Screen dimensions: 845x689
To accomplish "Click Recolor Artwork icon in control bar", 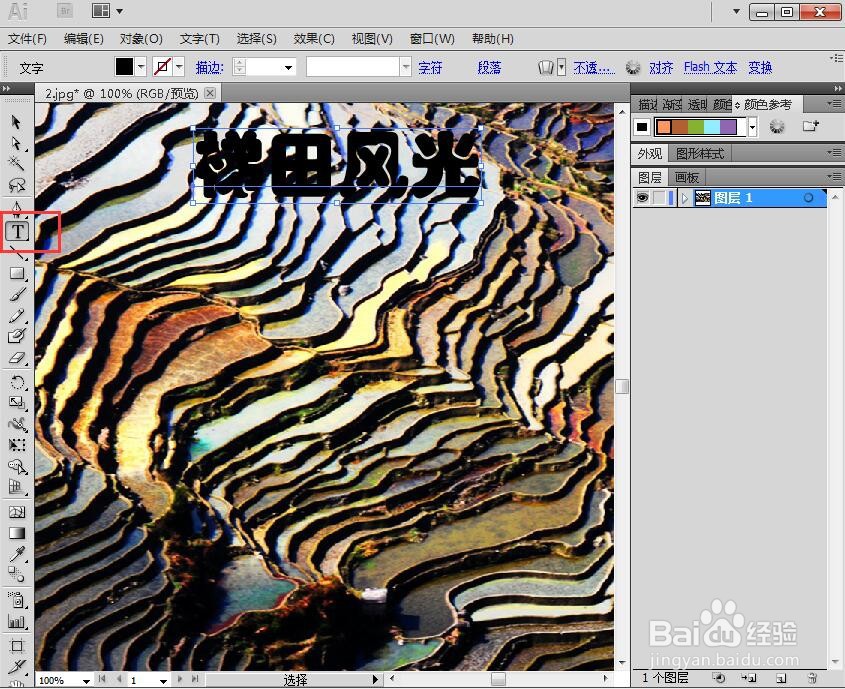I will [633, 67].
